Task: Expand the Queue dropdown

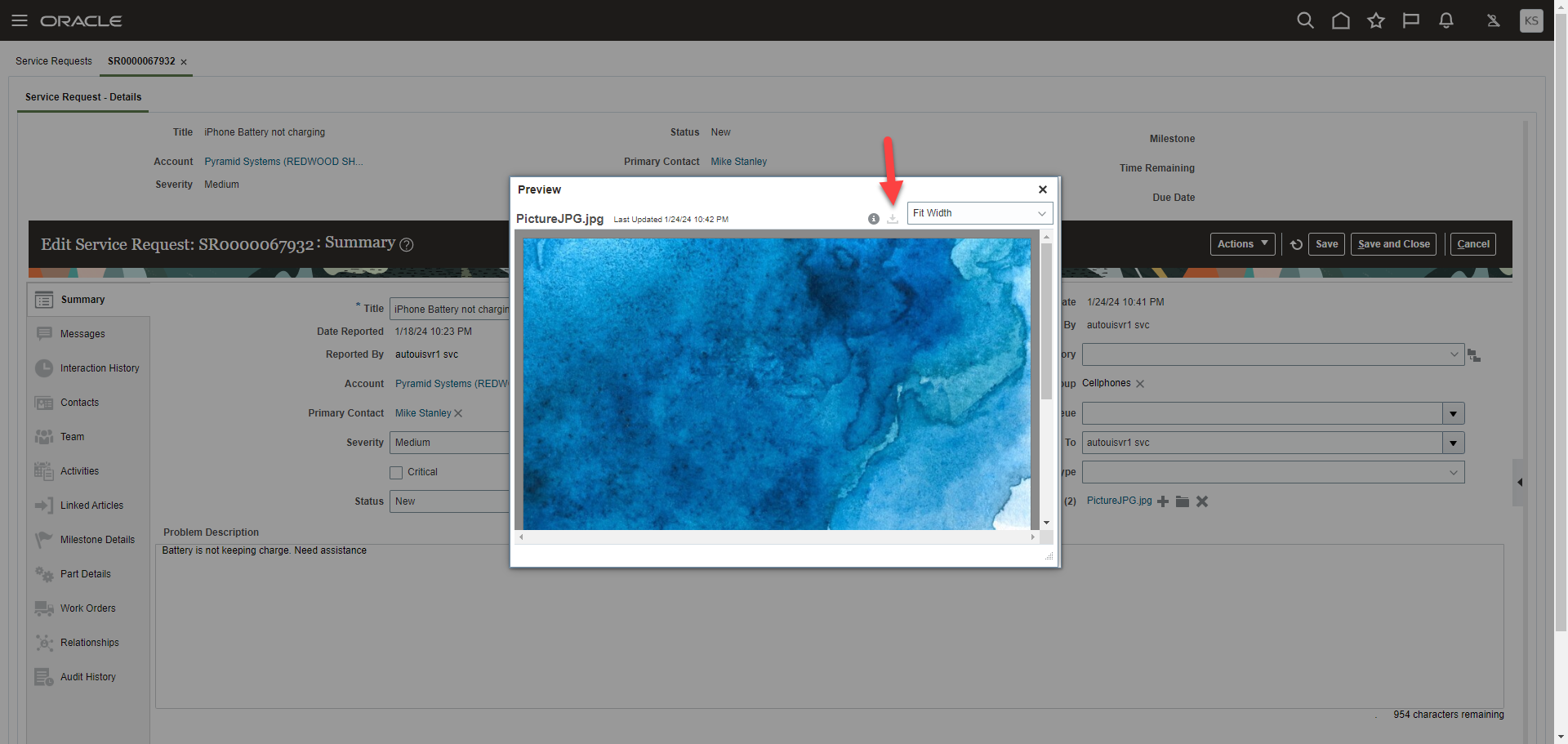Action: (x=1453, y=413)
